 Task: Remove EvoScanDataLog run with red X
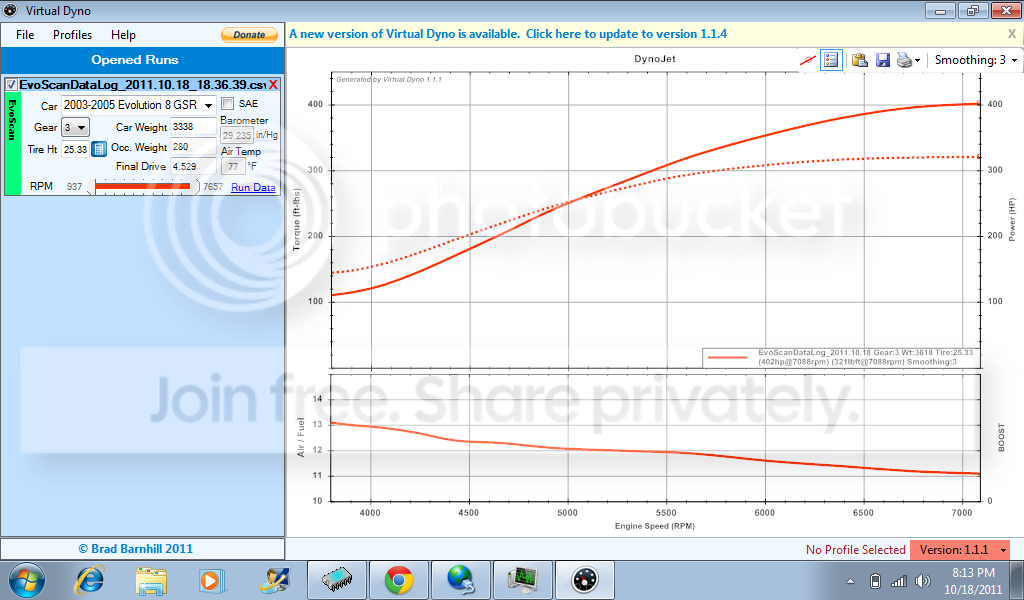pos(273,85)
